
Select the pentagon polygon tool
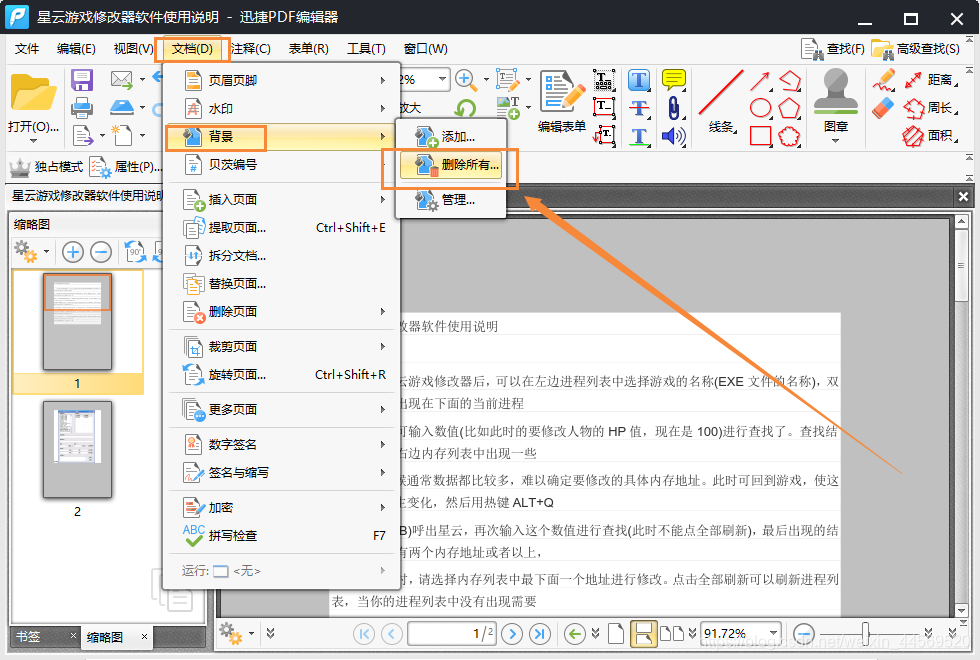(x=789, y=108)
